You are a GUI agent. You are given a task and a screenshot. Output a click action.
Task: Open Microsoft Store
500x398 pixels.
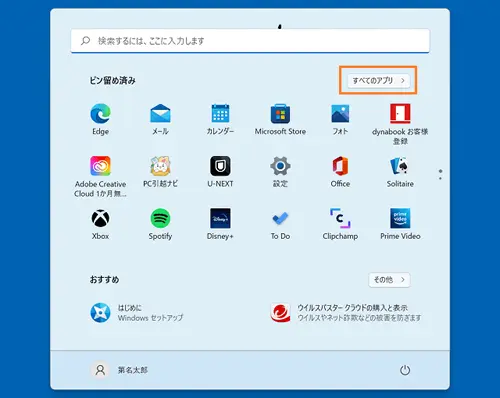click(x=280, y=119)
